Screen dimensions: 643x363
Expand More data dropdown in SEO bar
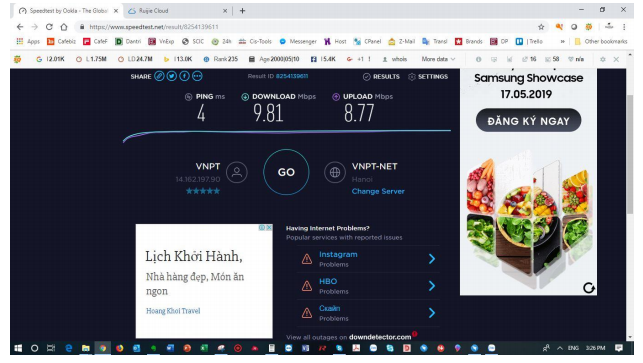click(x=438, y=59)
